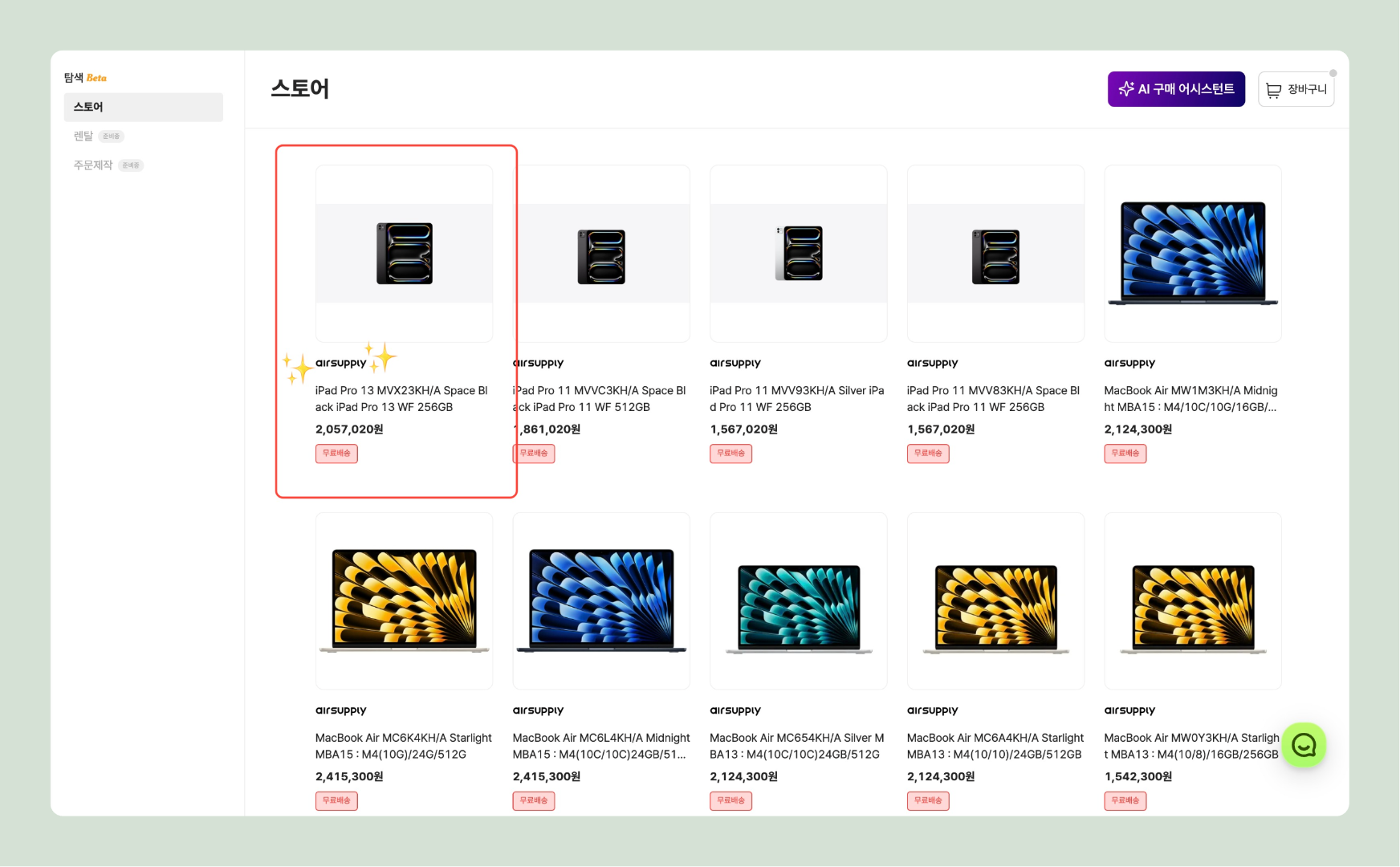Viewport: 1400px width, 867px height.
Task: Open iPad Pro 13 MVX23KH/A product image
Action: 404,254
